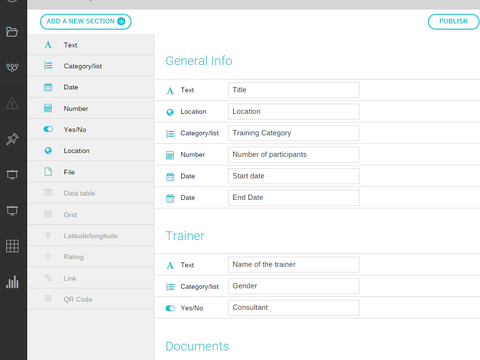Edit the Consultant input field
The image size is (480, 360).
pyautogui.click(x=294, y=308)
